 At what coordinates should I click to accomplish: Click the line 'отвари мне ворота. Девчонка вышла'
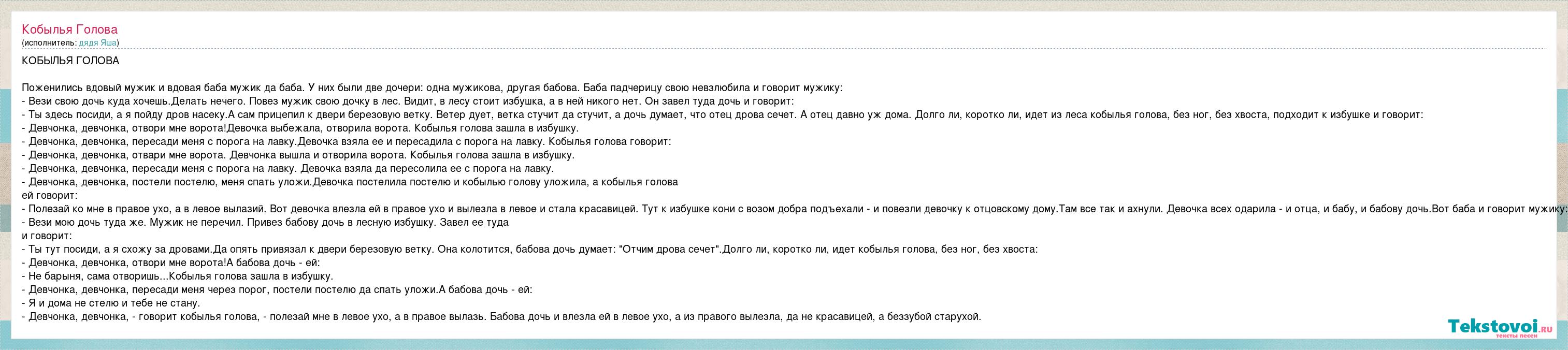298,155
